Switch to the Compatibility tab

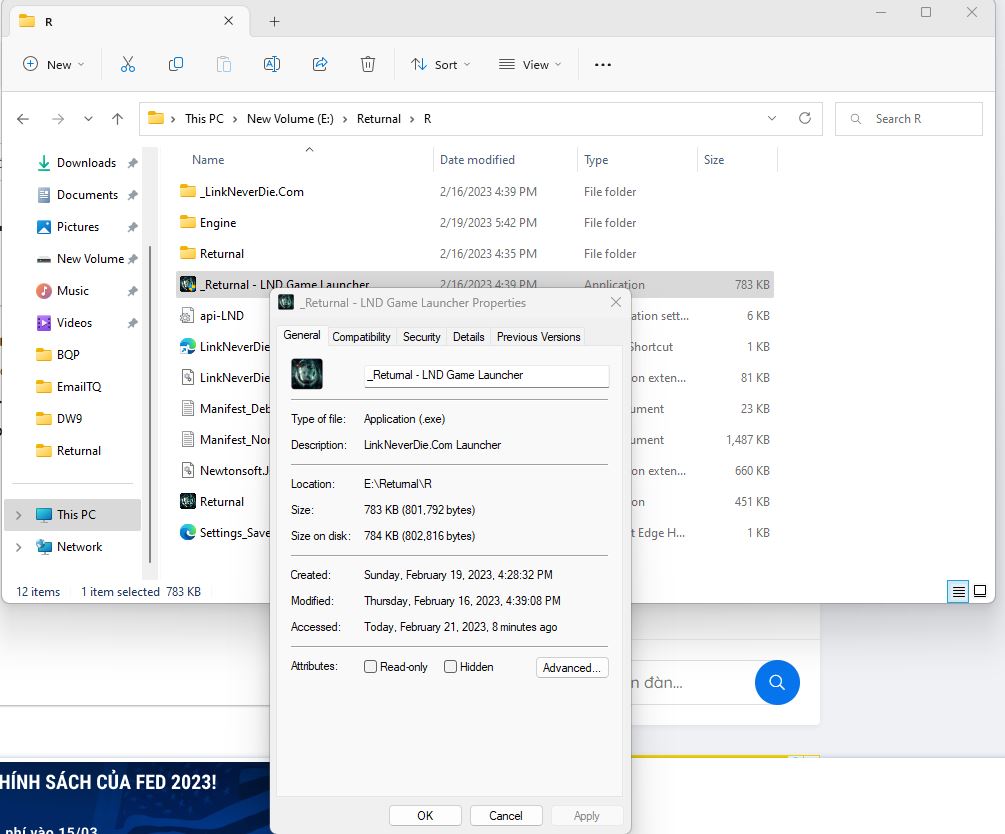coord(361,337)
